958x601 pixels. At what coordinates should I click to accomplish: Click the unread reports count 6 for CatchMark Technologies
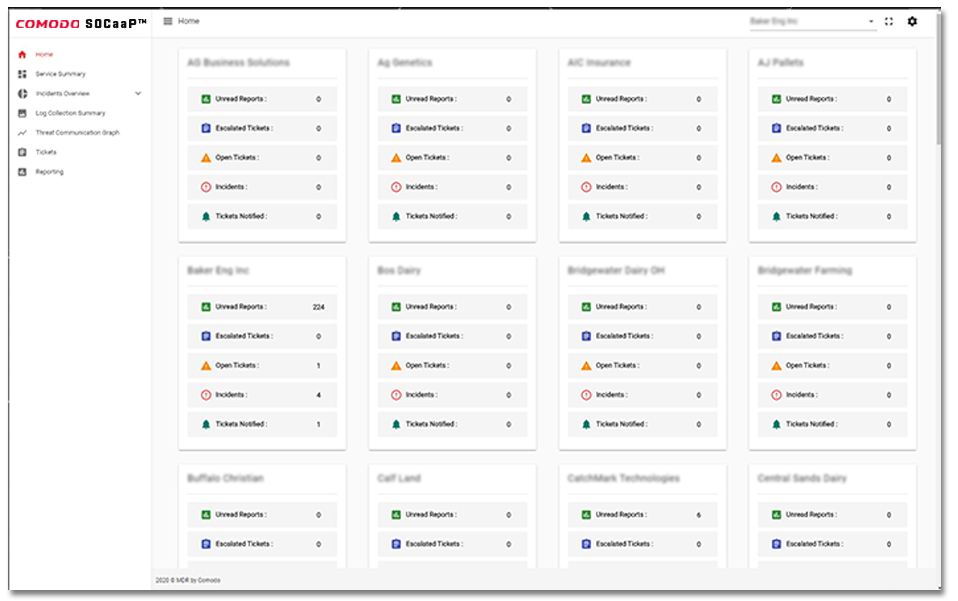(x=698, y=515)
